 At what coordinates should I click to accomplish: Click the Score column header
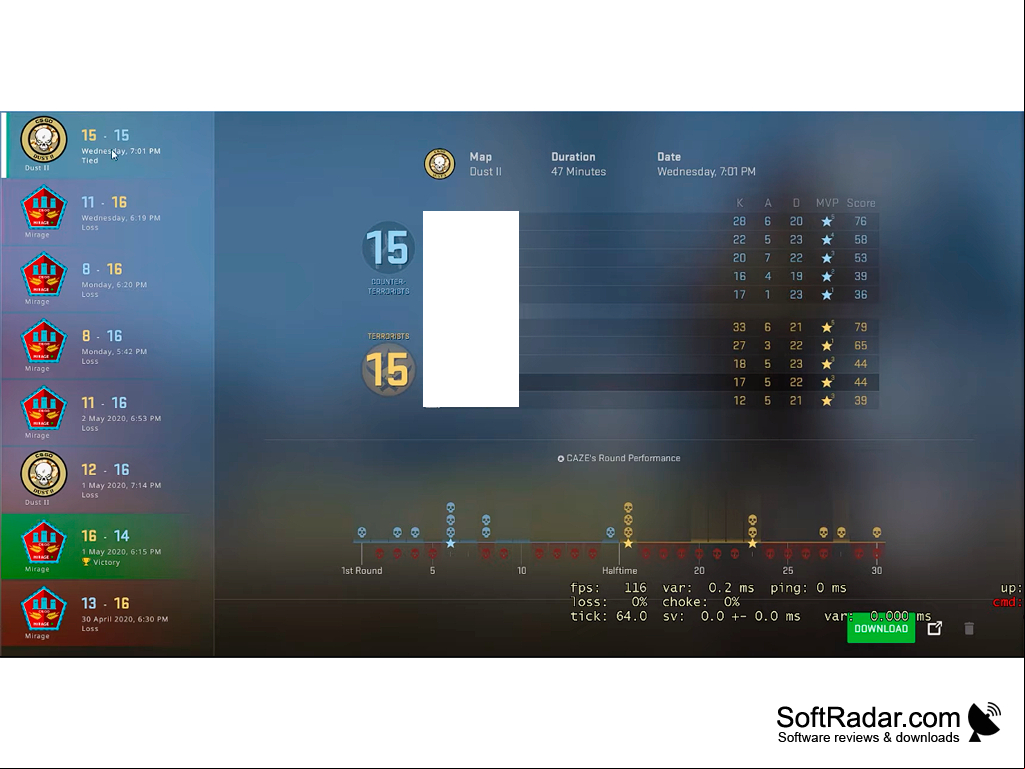[861, 203]
